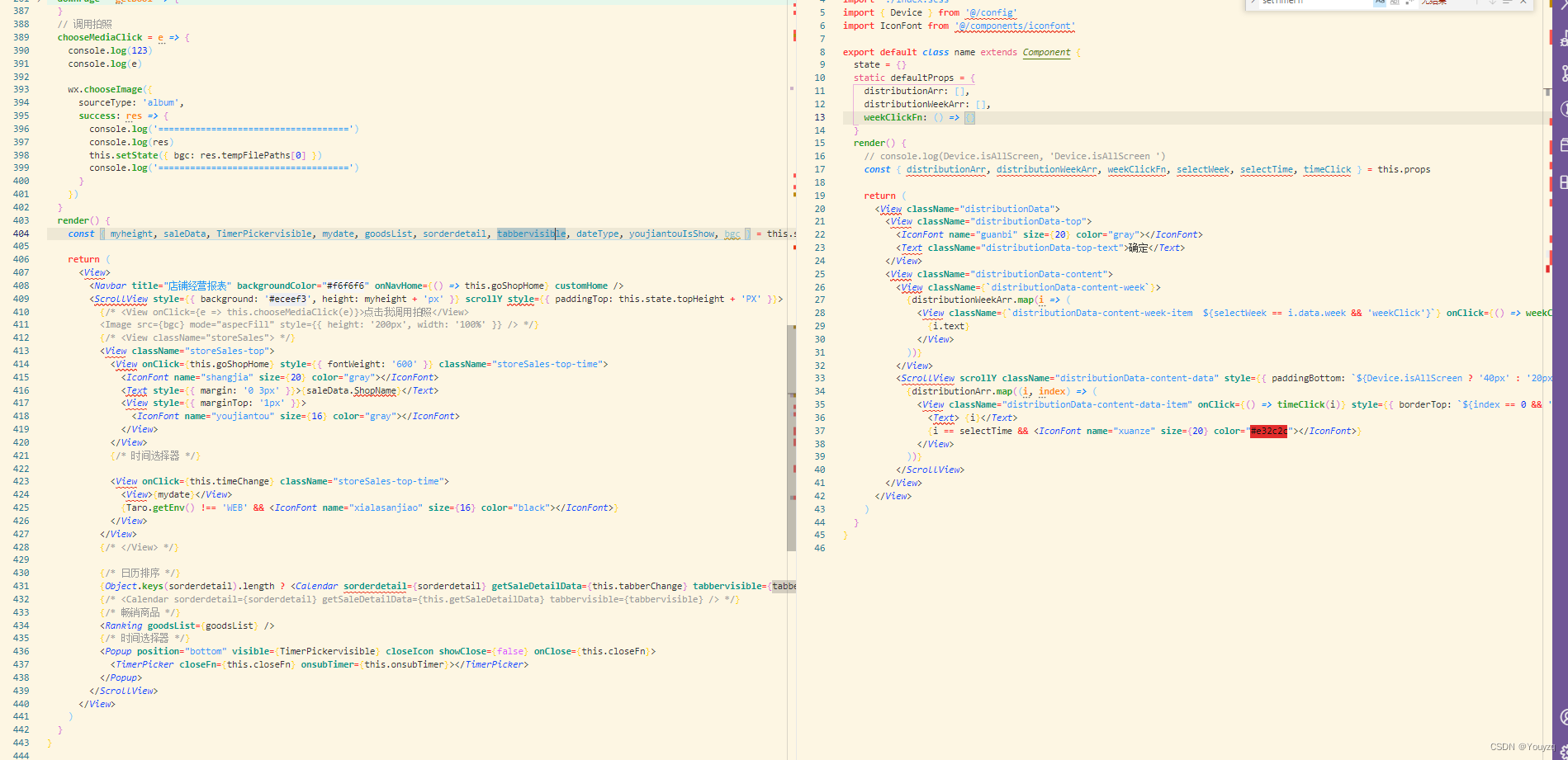Click success callback key on line 395
Screen dimensions: 1568x760
(x=97, y=116)
